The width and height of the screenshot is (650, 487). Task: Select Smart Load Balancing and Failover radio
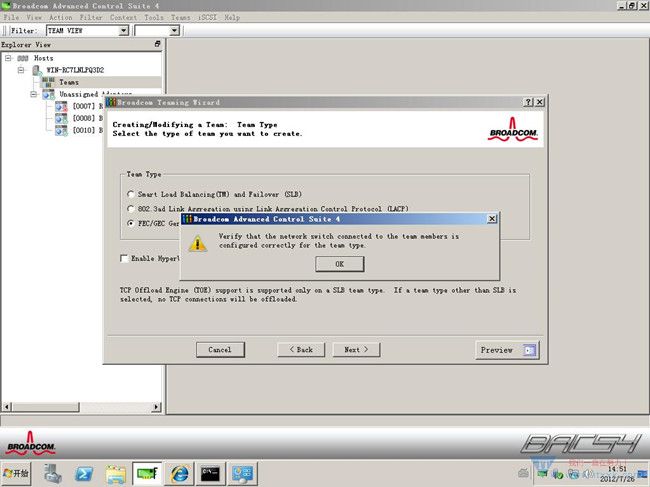click(131, 194)
